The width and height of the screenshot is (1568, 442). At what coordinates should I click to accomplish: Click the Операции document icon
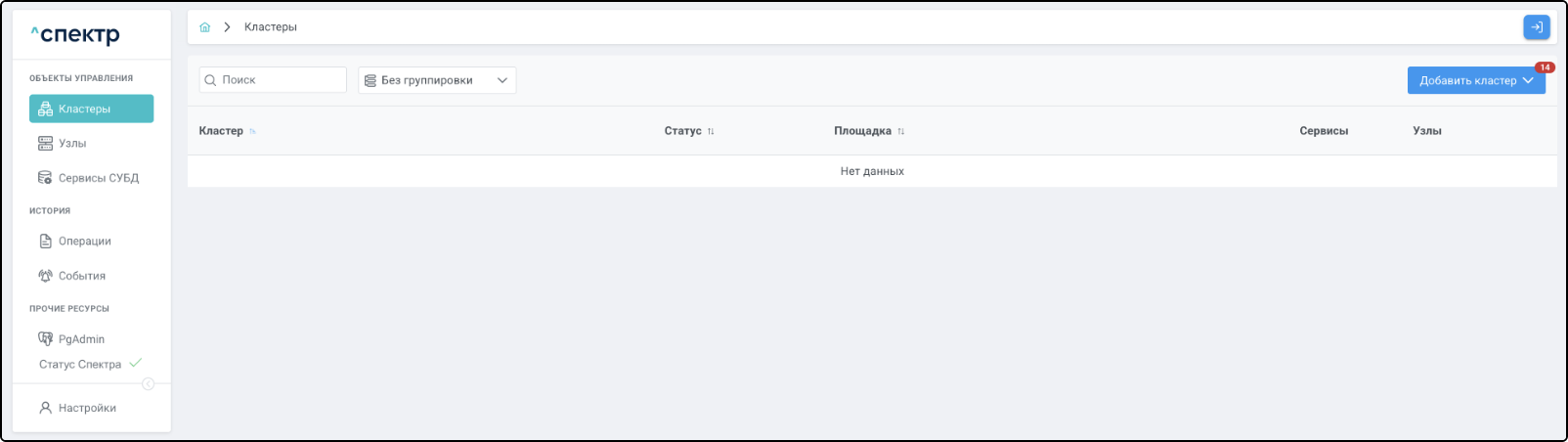(45, 242)
